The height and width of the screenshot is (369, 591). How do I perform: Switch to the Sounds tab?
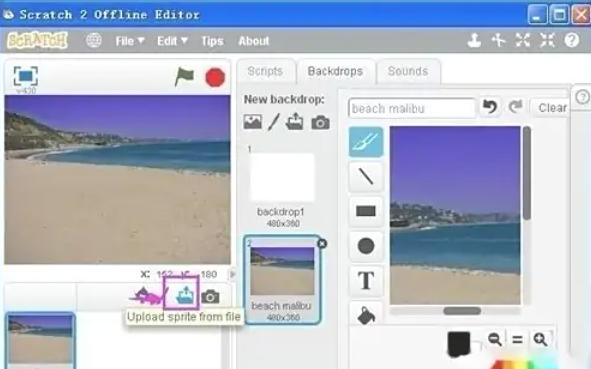click(408, 71)
